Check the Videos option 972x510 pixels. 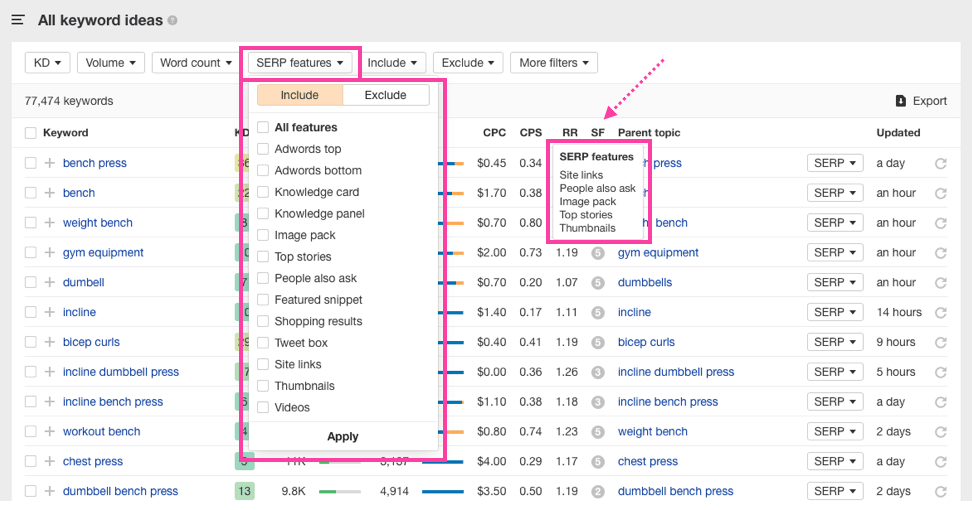[263, 407]
